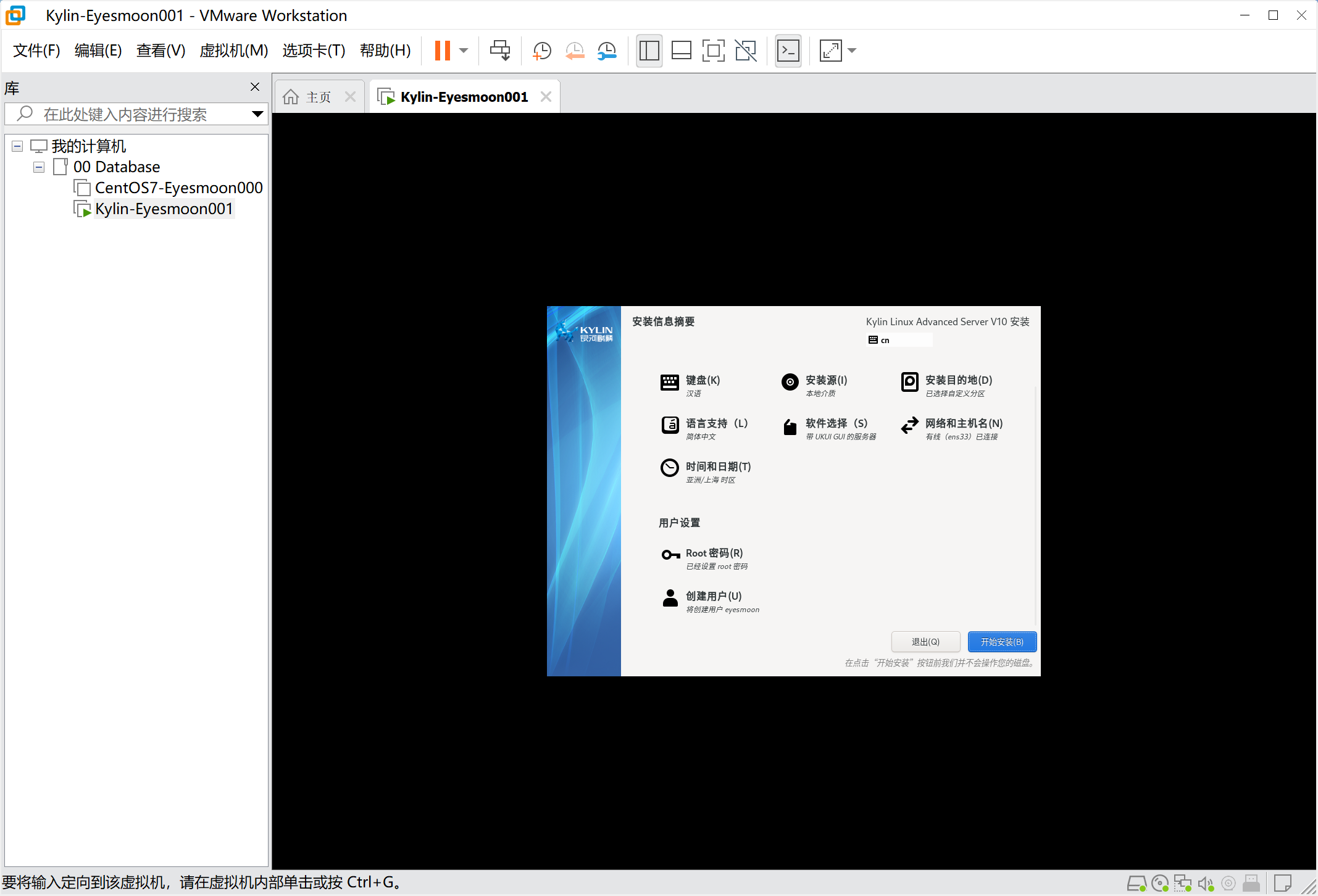Select the 00 Database folder
Image resolution: width=1318 pixels, height=896 pixels.
pos(117,167)
